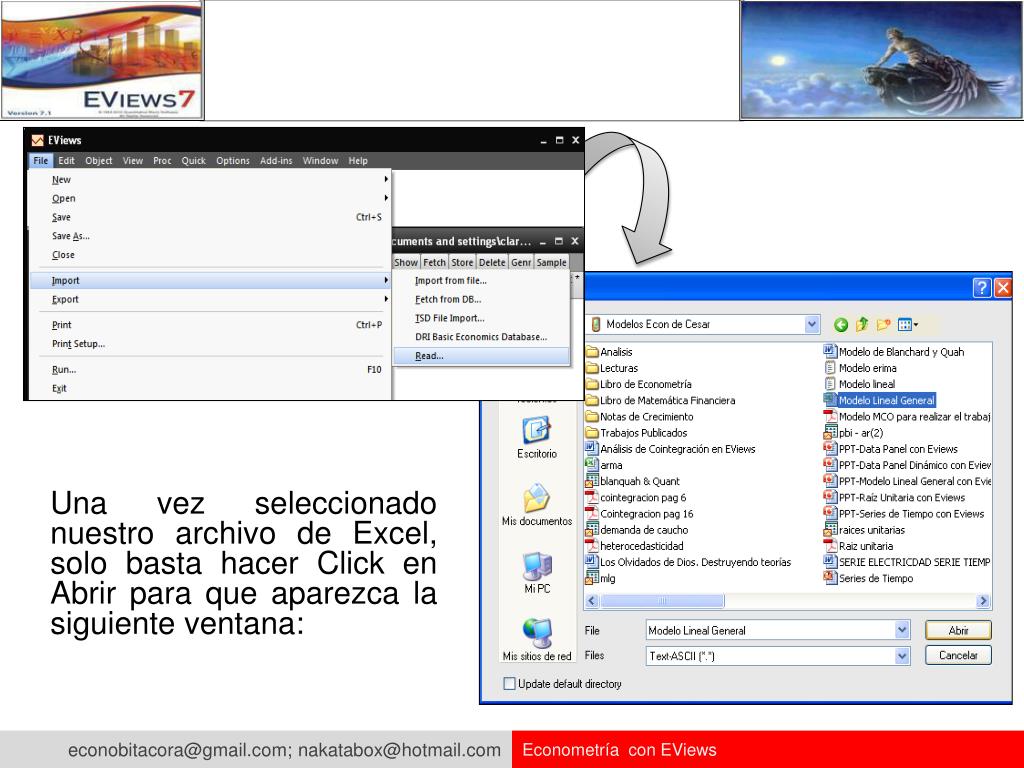The image size is (1024, 768).
Task: Click the green Back arrow icon
Action: 840,325
